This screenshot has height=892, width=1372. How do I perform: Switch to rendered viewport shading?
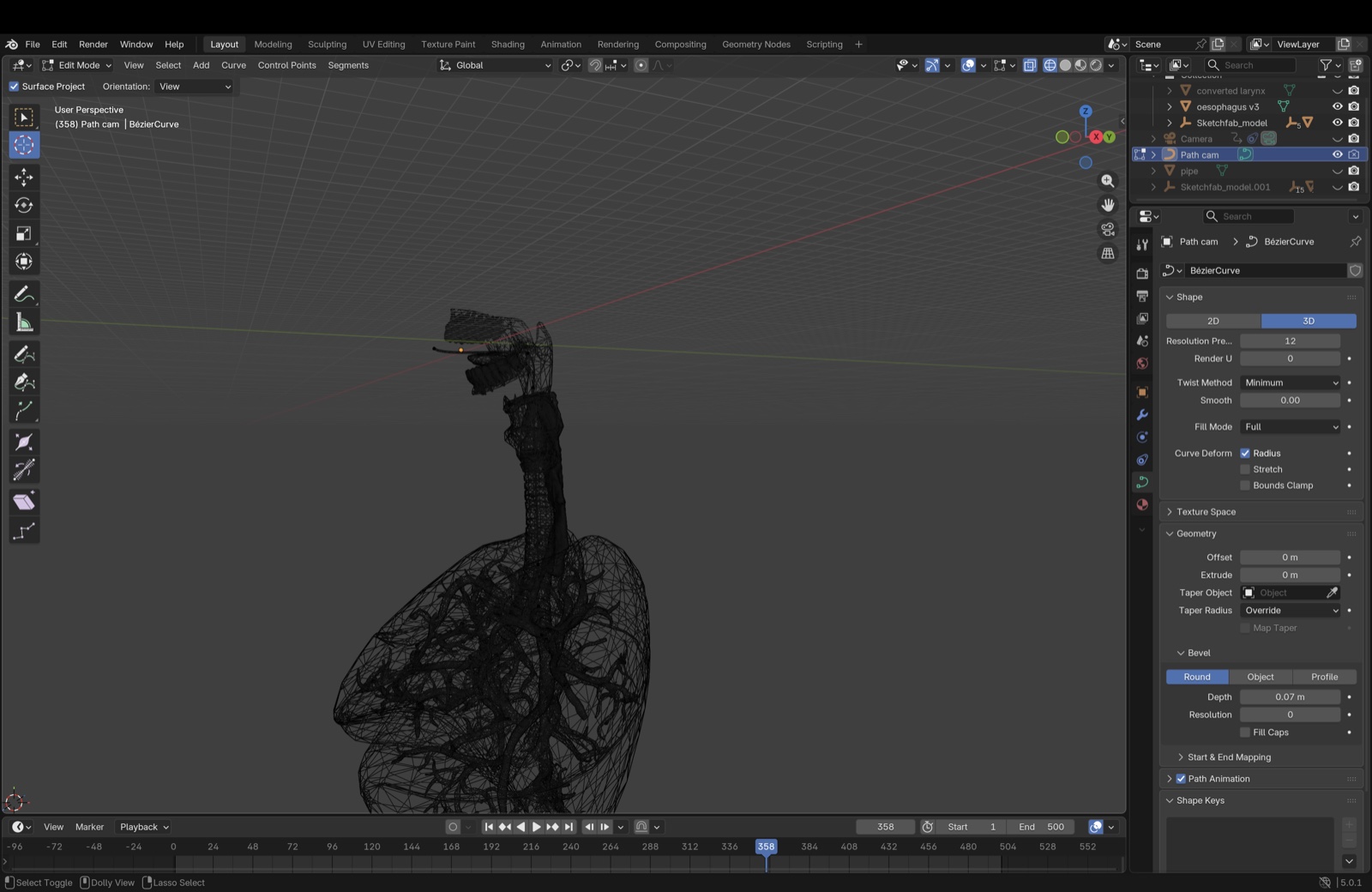point(1096,65)
